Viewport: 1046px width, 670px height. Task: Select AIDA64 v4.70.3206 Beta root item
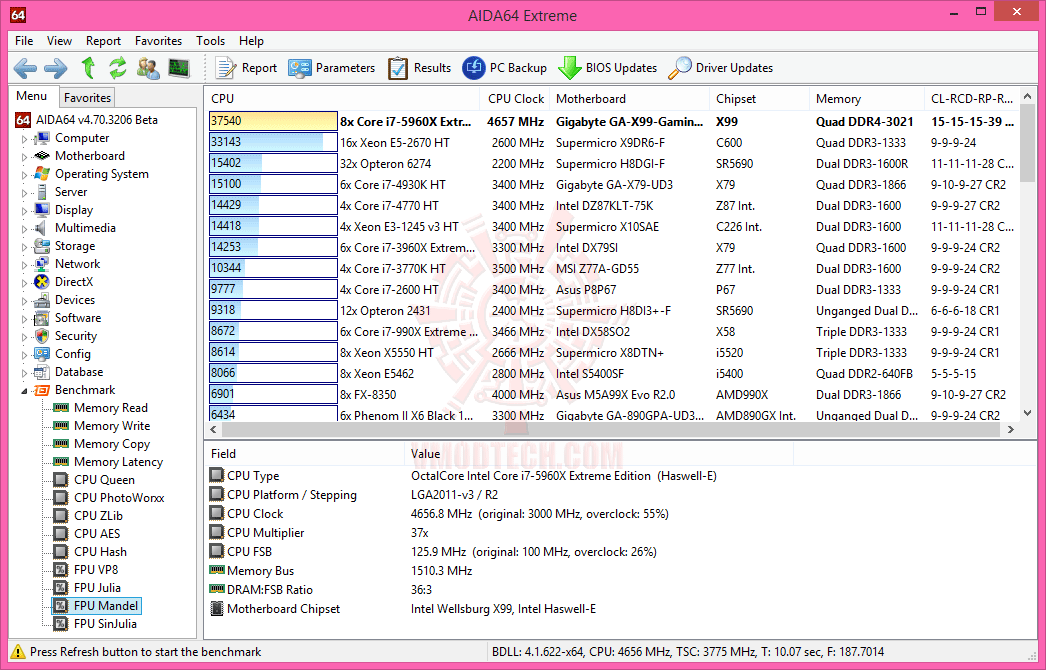[x=97, y=120]
